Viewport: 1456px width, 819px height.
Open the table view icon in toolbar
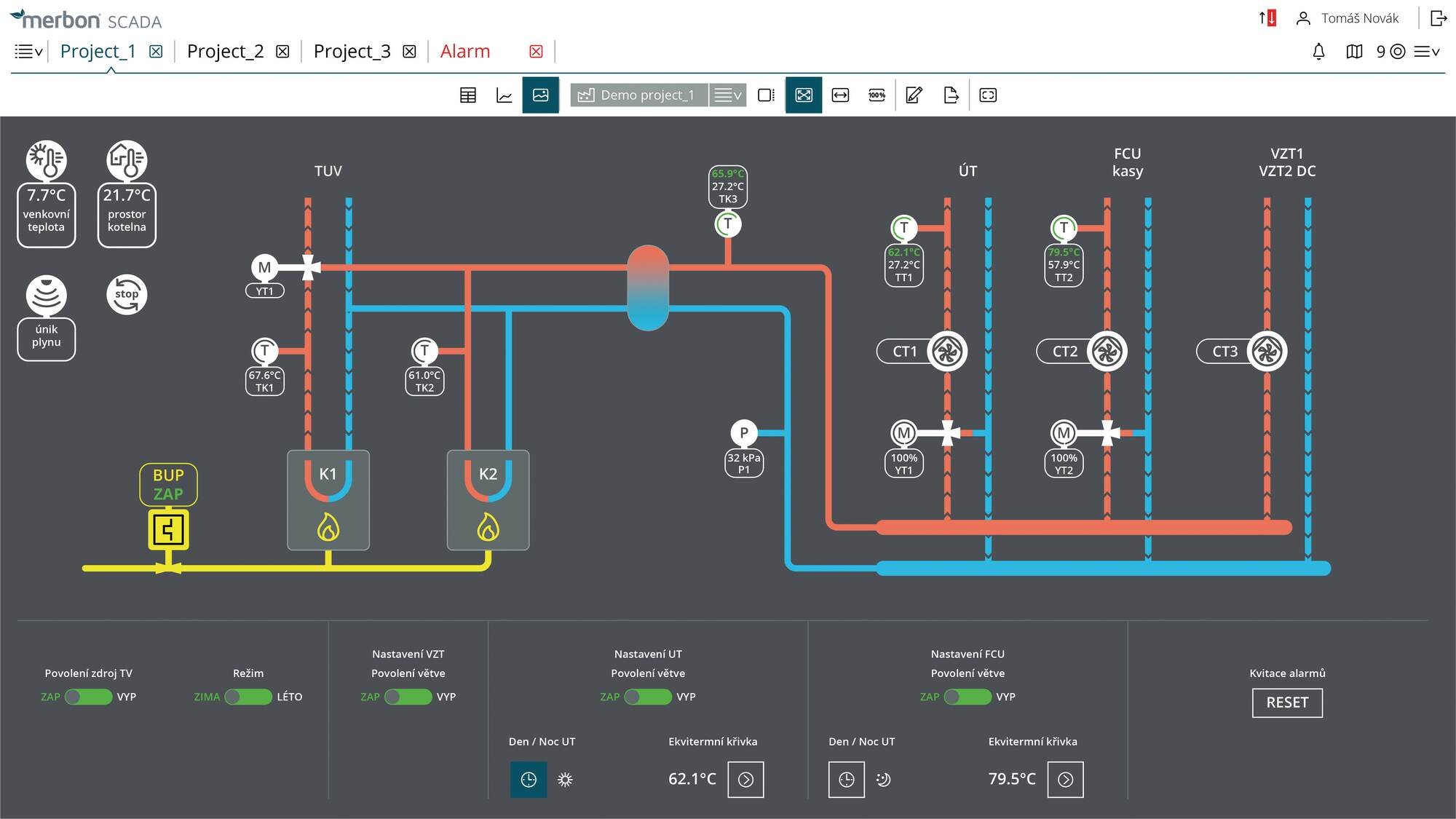pyautogui.click(x=468, y=95)
